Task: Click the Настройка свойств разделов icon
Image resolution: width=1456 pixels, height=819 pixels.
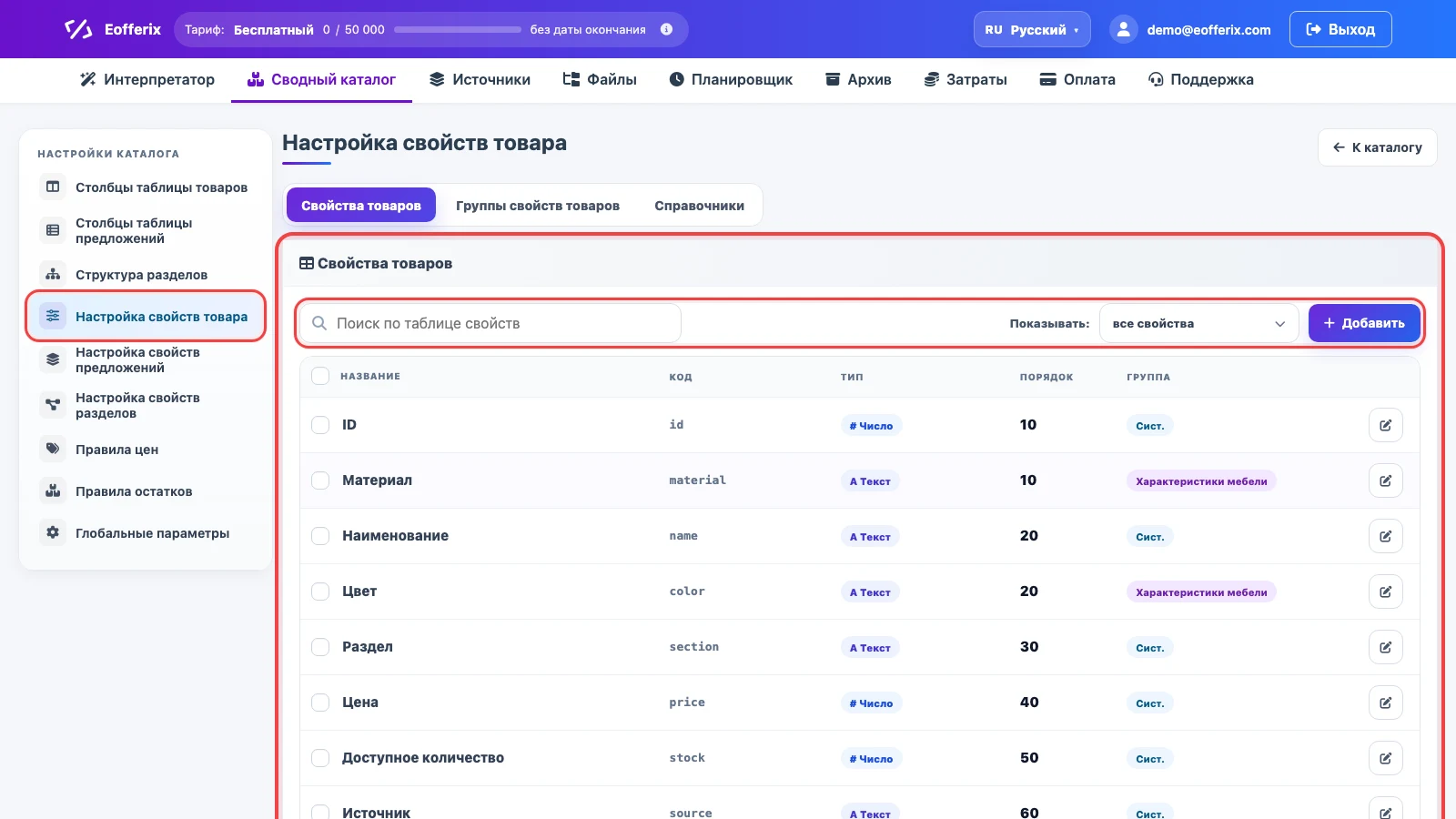Action: 53,405
